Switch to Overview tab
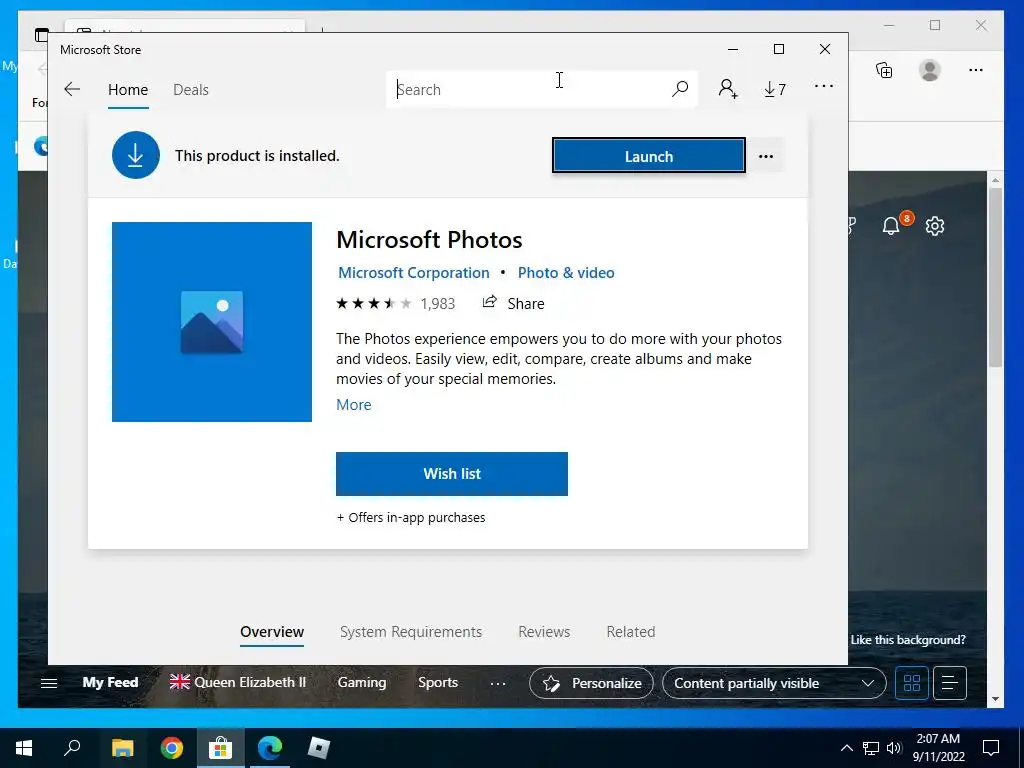 (x=272, y=632)
